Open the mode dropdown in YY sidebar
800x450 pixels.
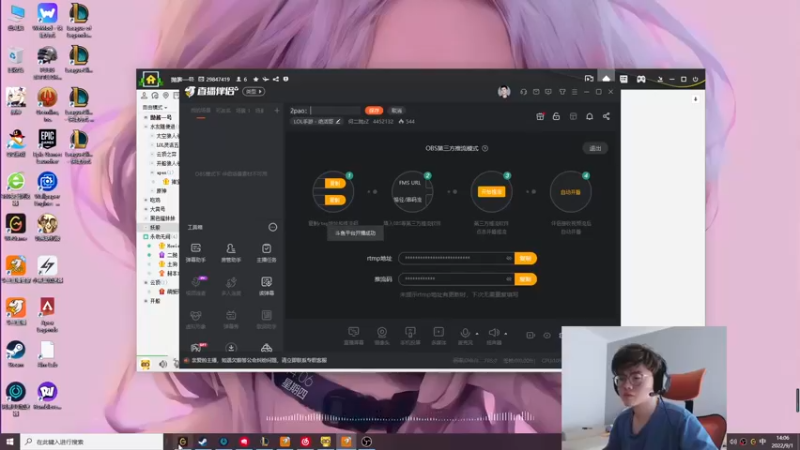click(x=155, y=108)
